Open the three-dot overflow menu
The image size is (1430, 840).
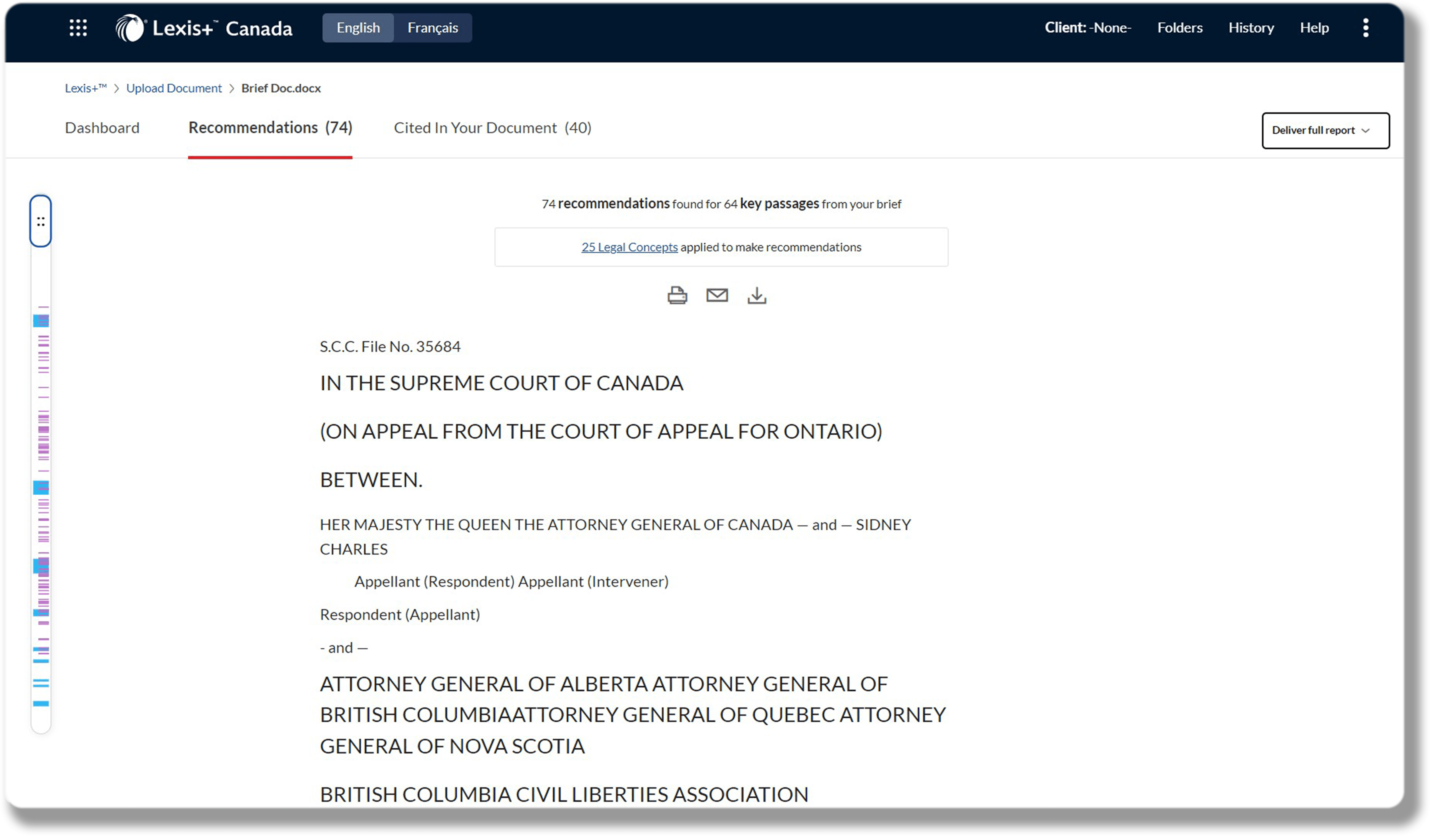1365,27
